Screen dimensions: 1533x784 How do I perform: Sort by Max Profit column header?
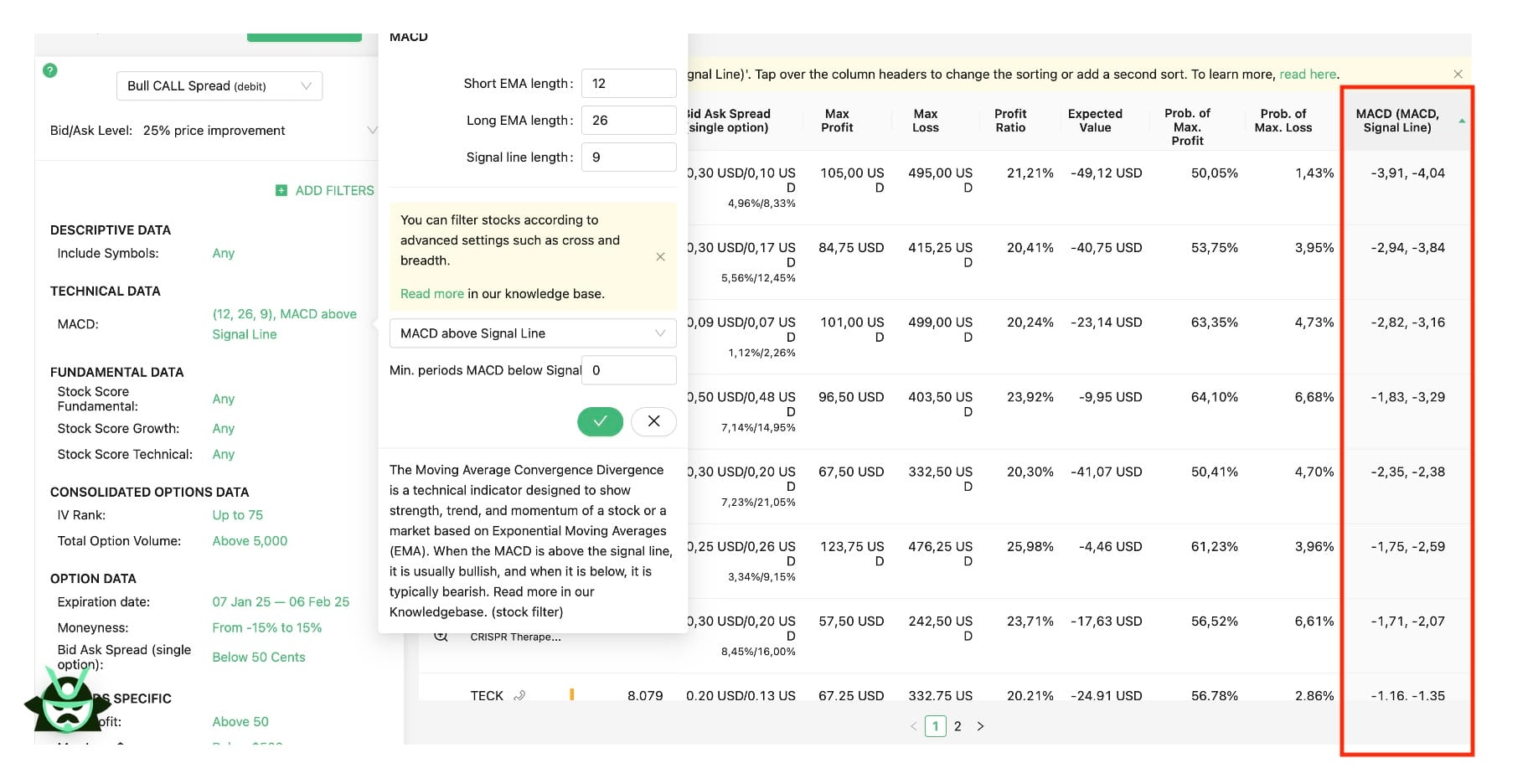[x=837, y=121]
